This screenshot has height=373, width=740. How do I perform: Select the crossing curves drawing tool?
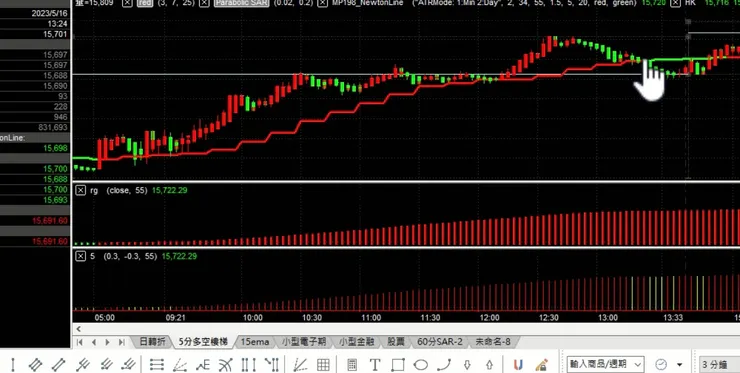tap(226, 365)
